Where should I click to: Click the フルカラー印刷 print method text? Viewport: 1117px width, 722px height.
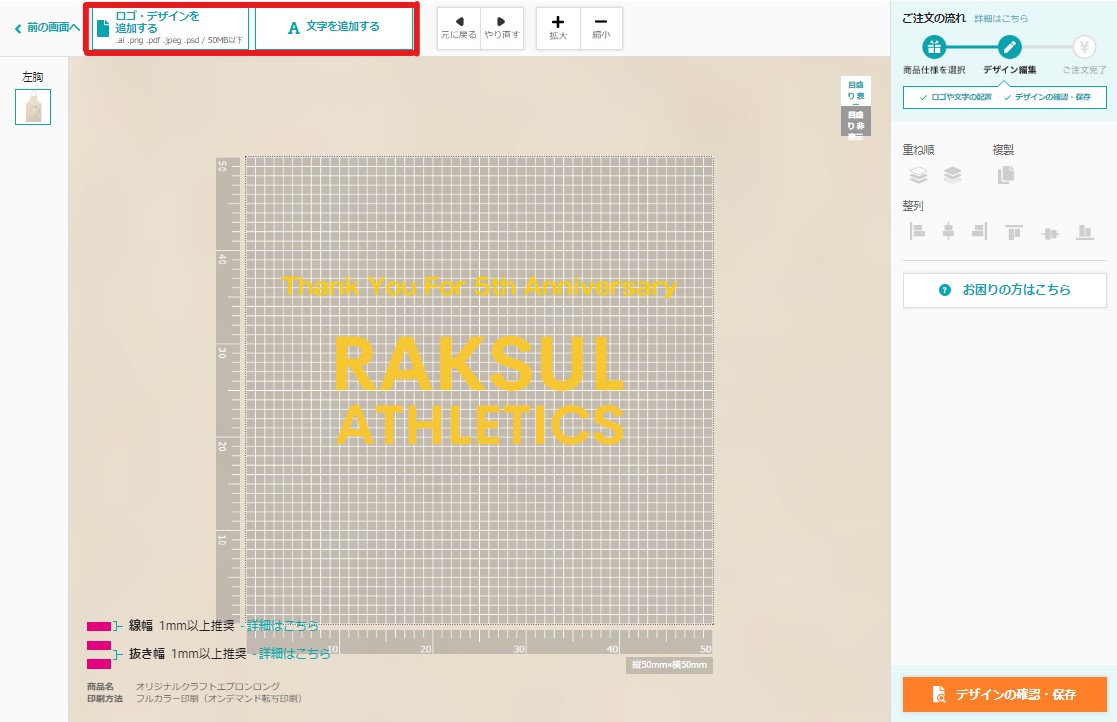pyautogui.click(x=219, y=699)
